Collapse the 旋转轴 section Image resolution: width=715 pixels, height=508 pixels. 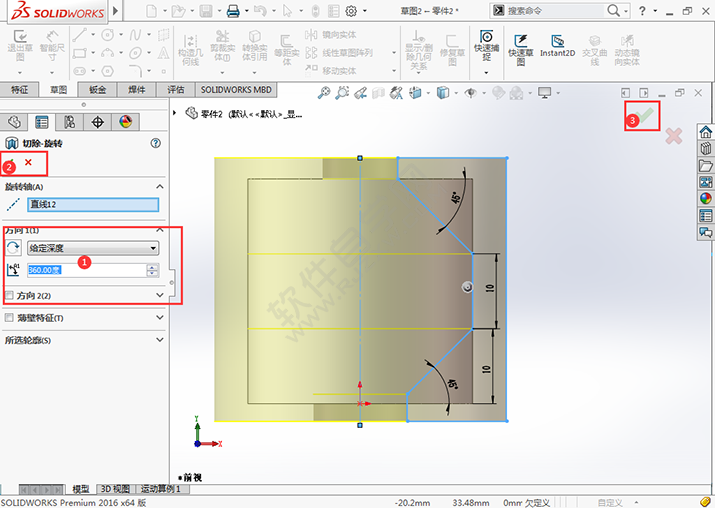tap(159, 187)
